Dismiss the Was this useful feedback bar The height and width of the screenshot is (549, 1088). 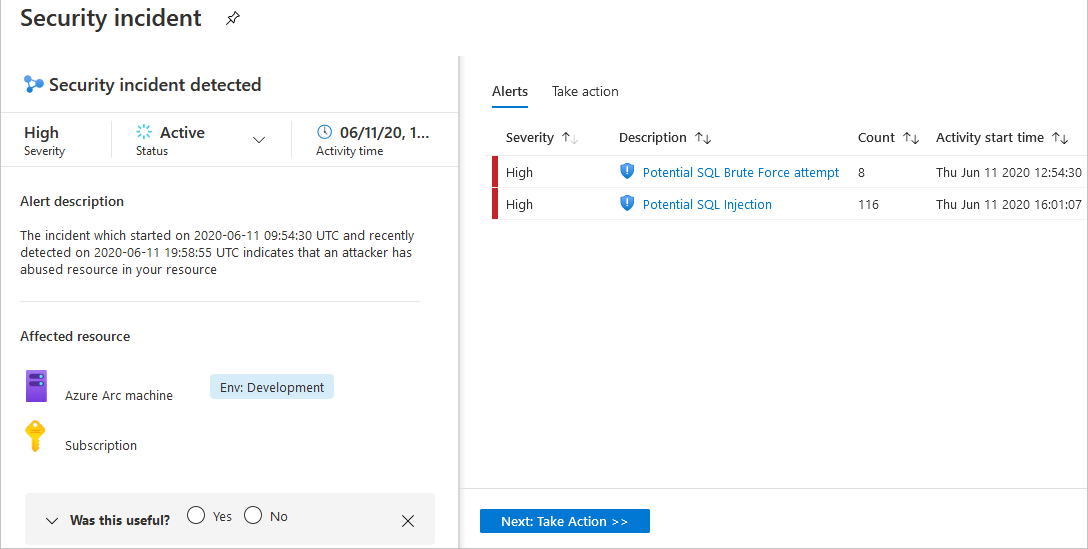[x=408, y=521]
